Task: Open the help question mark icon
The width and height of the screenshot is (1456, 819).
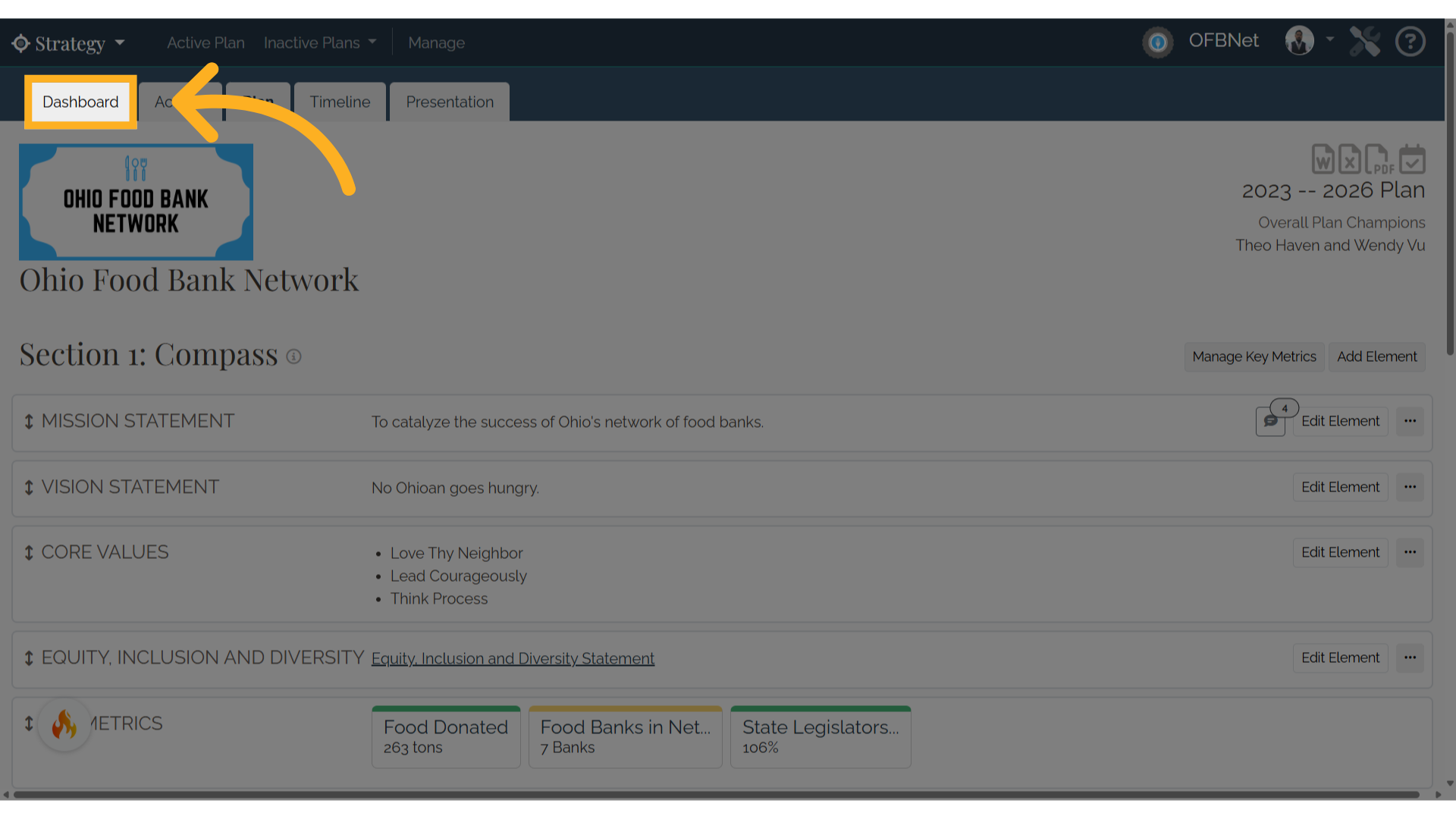Action: pyautogui.click(x=1410, y=42)
